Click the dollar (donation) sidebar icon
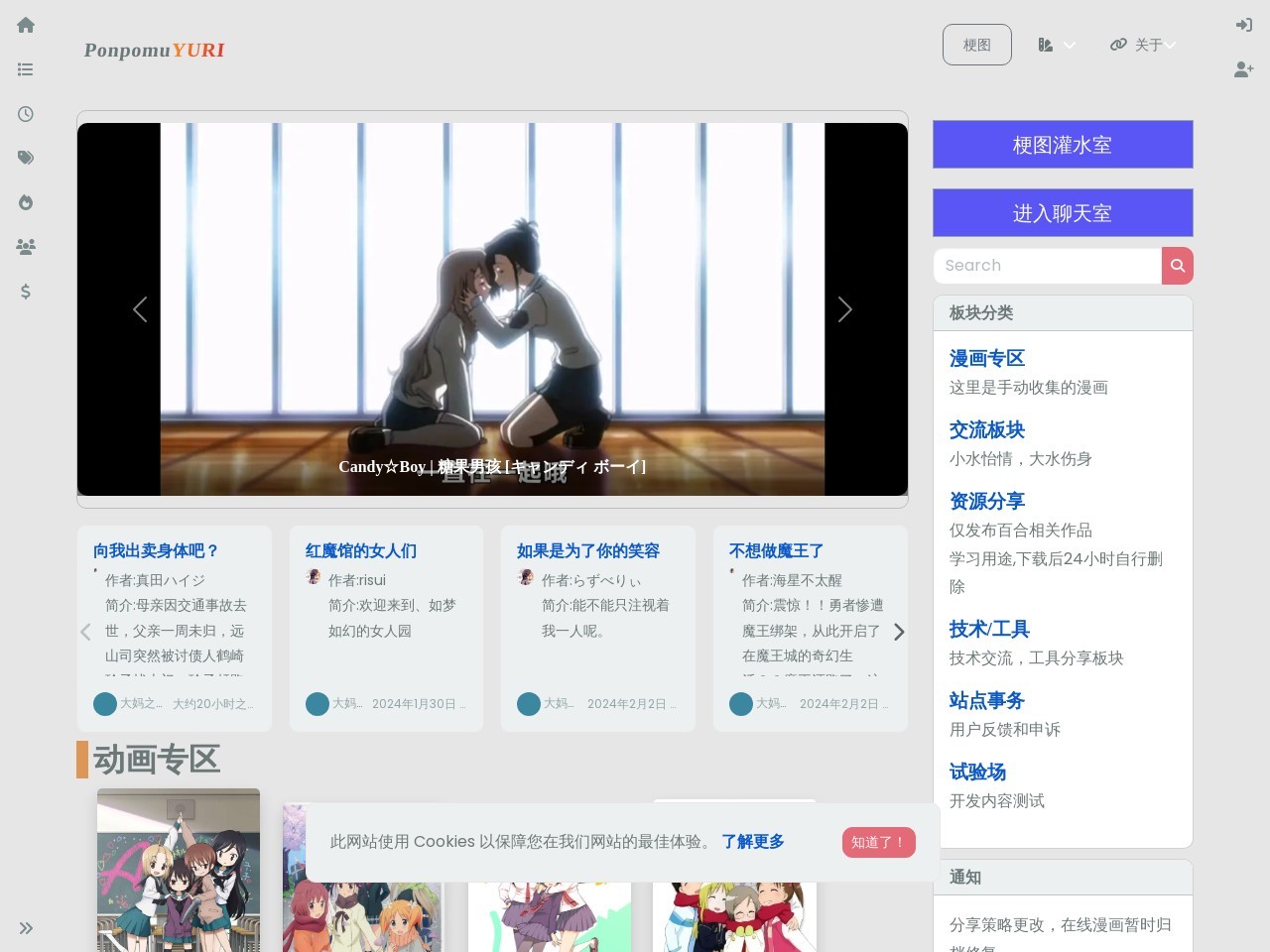The image size is (1270, 952). 25,292
